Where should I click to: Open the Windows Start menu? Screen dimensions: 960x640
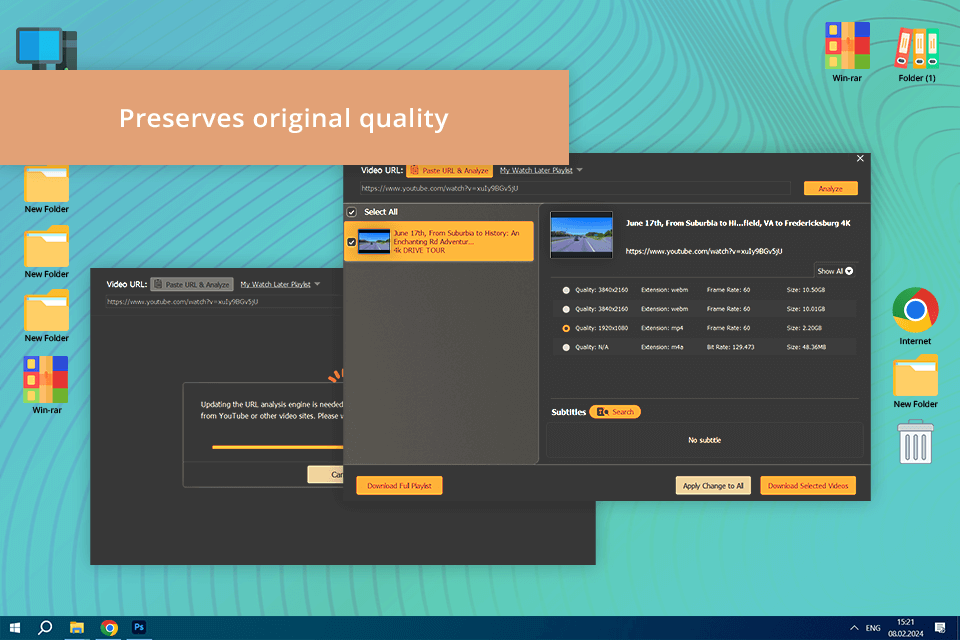[x=15, y=628]
